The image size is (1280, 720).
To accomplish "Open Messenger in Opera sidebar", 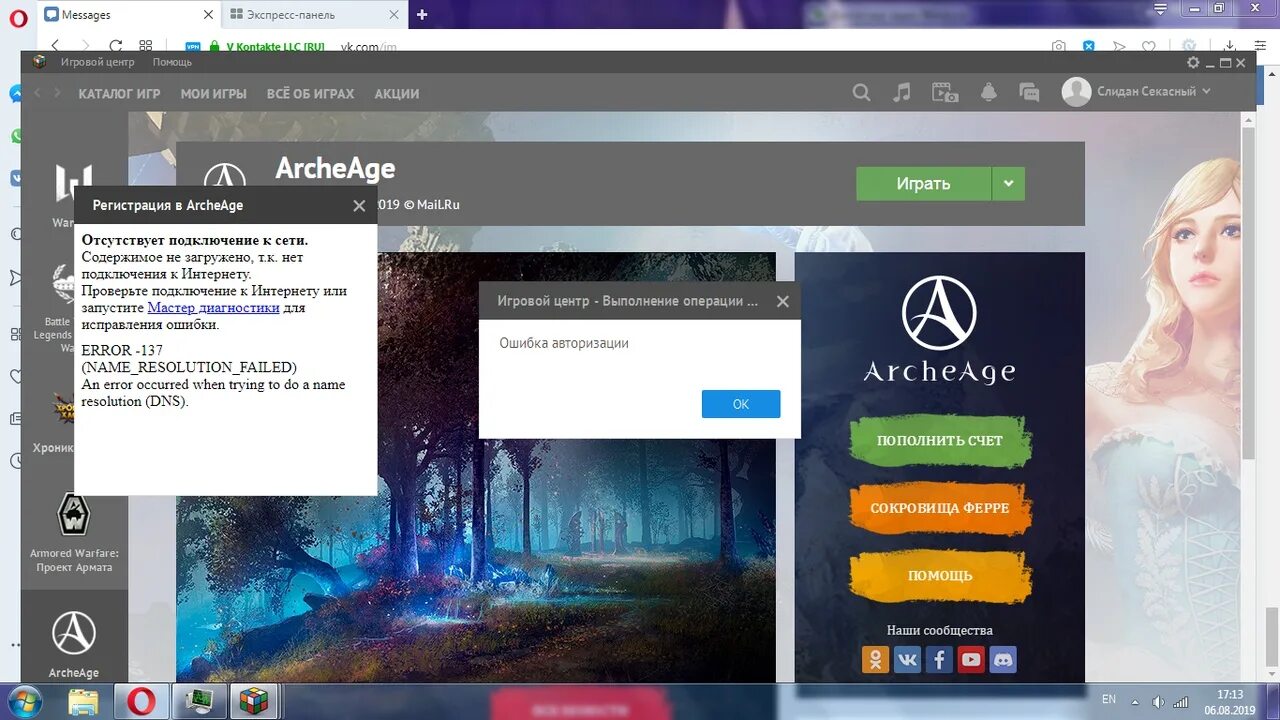I will (x=16, y=94).
